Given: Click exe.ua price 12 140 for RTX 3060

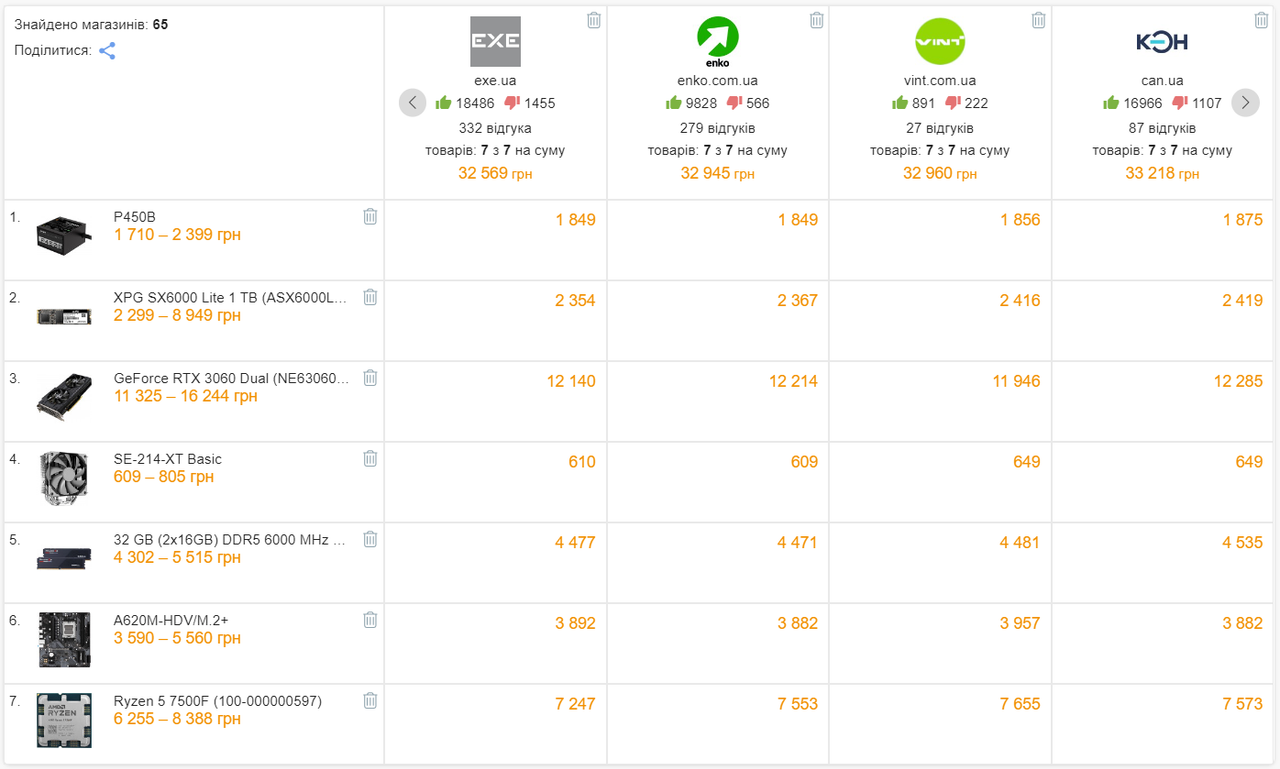Looking at the screenshot, I should (x=571, y=381).
